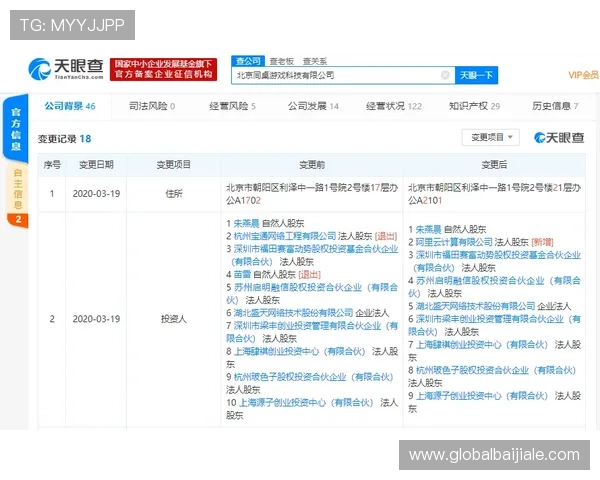Click the 新增 tag beside 阿里云计算有限公司
Viewport: 600px width, 480px height.
pyautogui.click(x=543, y=242)
